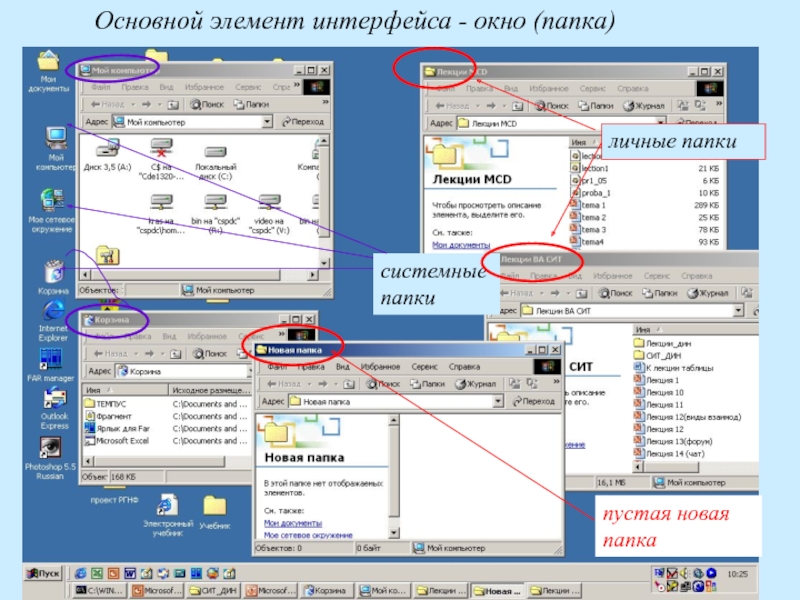The width and height of the screenshot is (800, 600).
Task: Click the Мое сетевое окружение link in Новая папка
Action: 308,535
